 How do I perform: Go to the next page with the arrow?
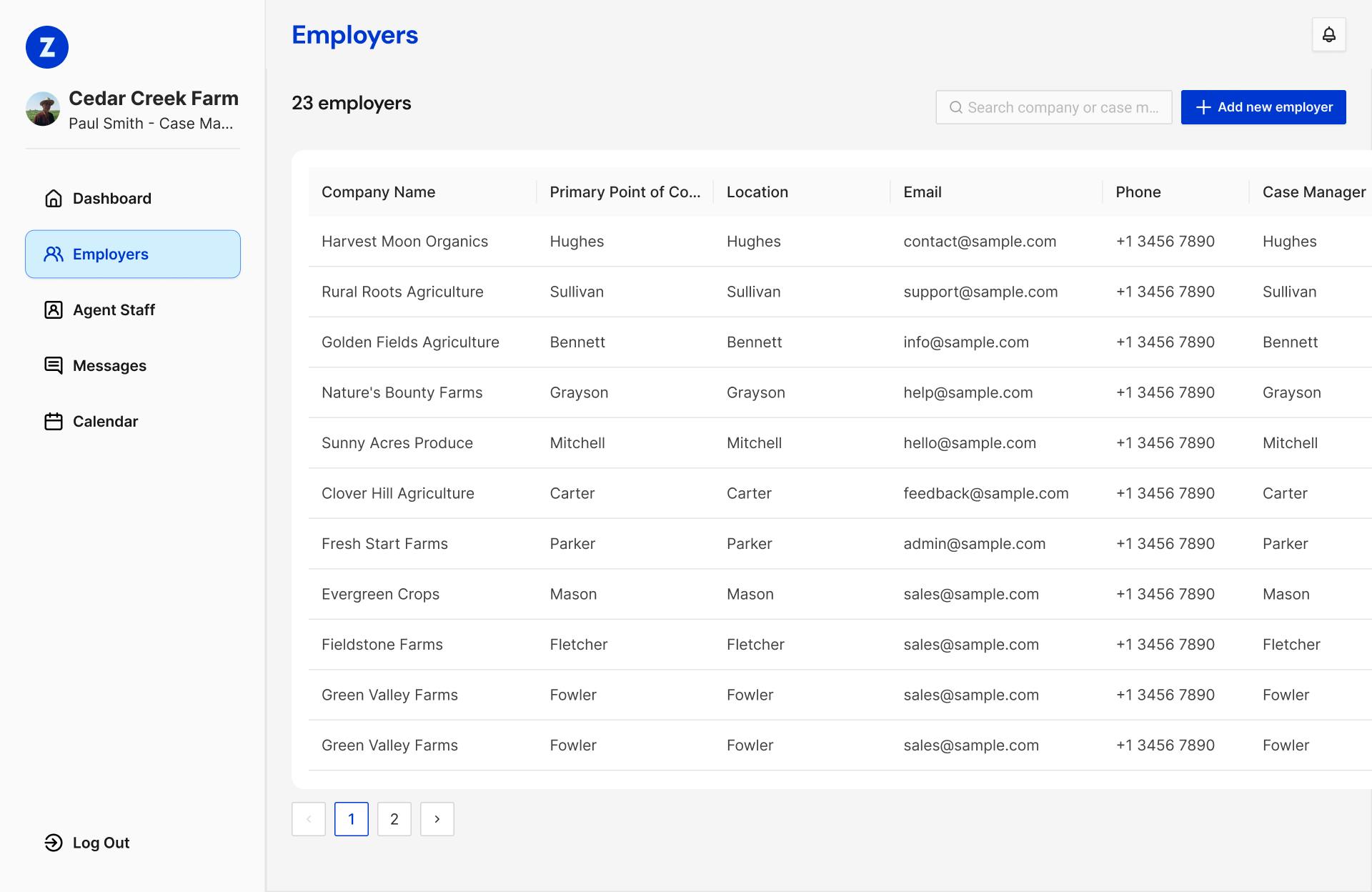(437, 819)
